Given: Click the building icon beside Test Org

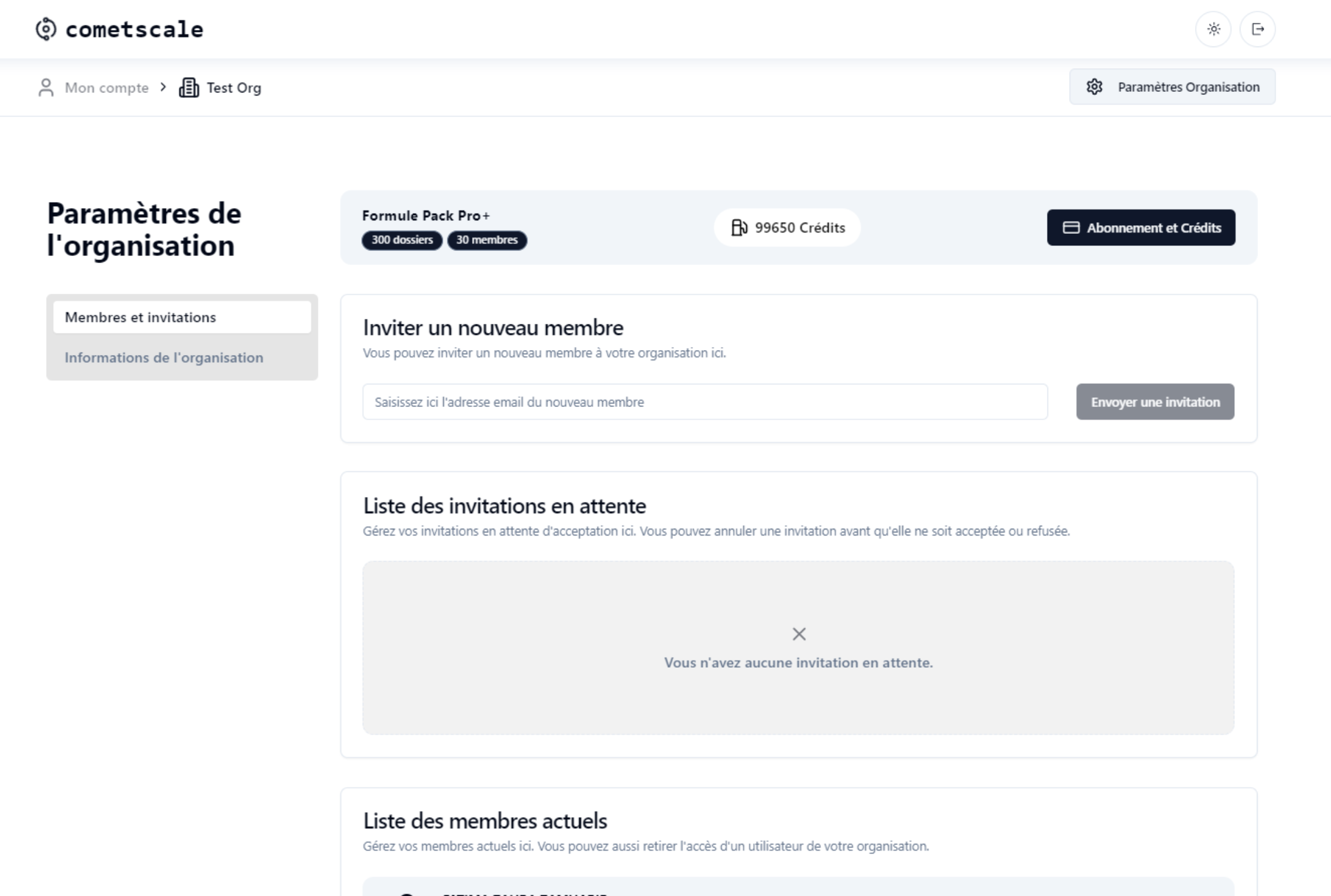Looking at the screenshot, I should [x=189, y=88].
